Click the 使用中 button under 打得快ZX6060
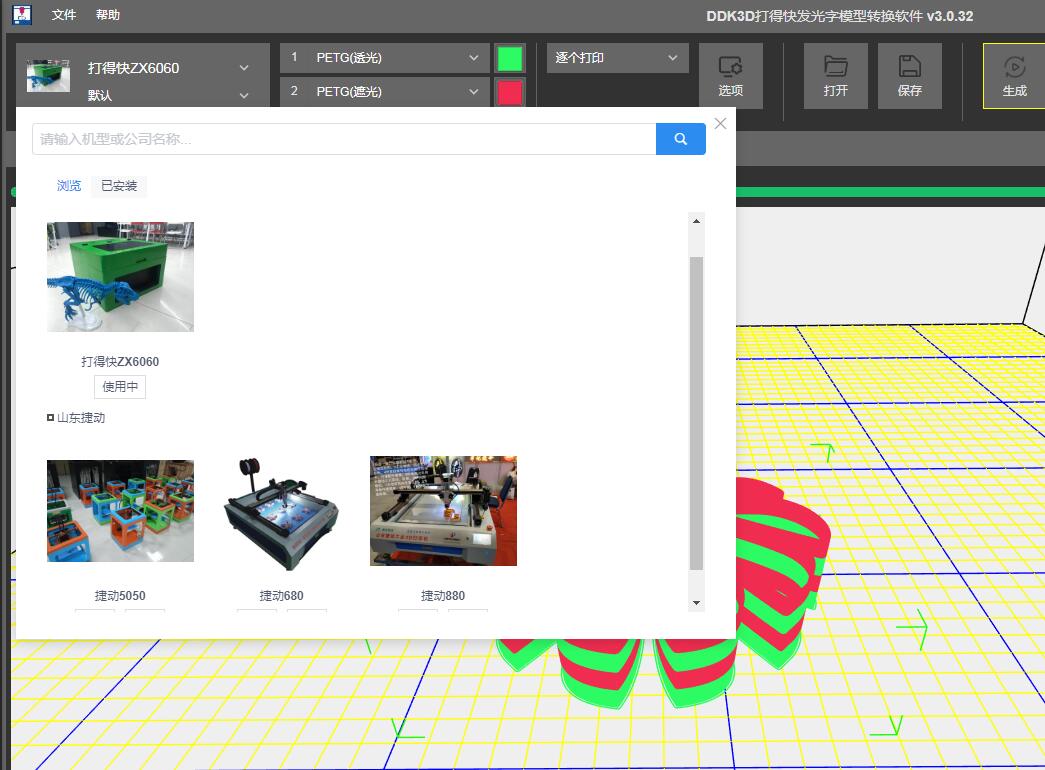This screenshot has height=770, width=1045. (120, 387)
